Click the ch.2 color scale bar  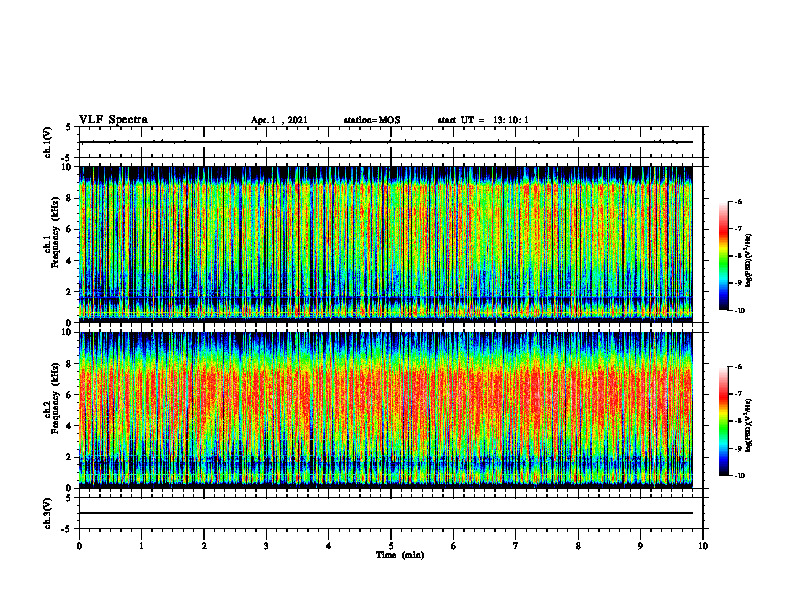point(723,421)
